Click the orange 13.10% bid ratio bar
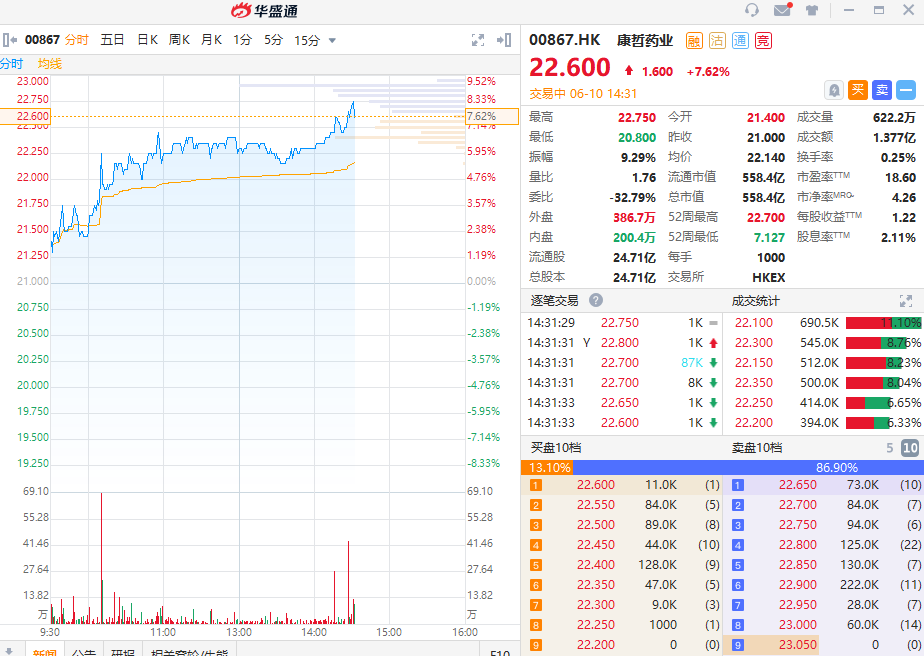924x656 pixels. [547, 468]
